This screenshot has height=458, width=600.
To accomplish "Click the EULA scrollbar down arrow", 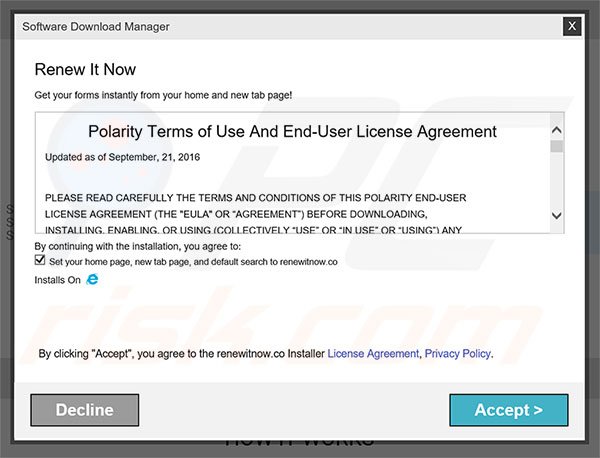I will pyautogui.click(x=557, y=216).
